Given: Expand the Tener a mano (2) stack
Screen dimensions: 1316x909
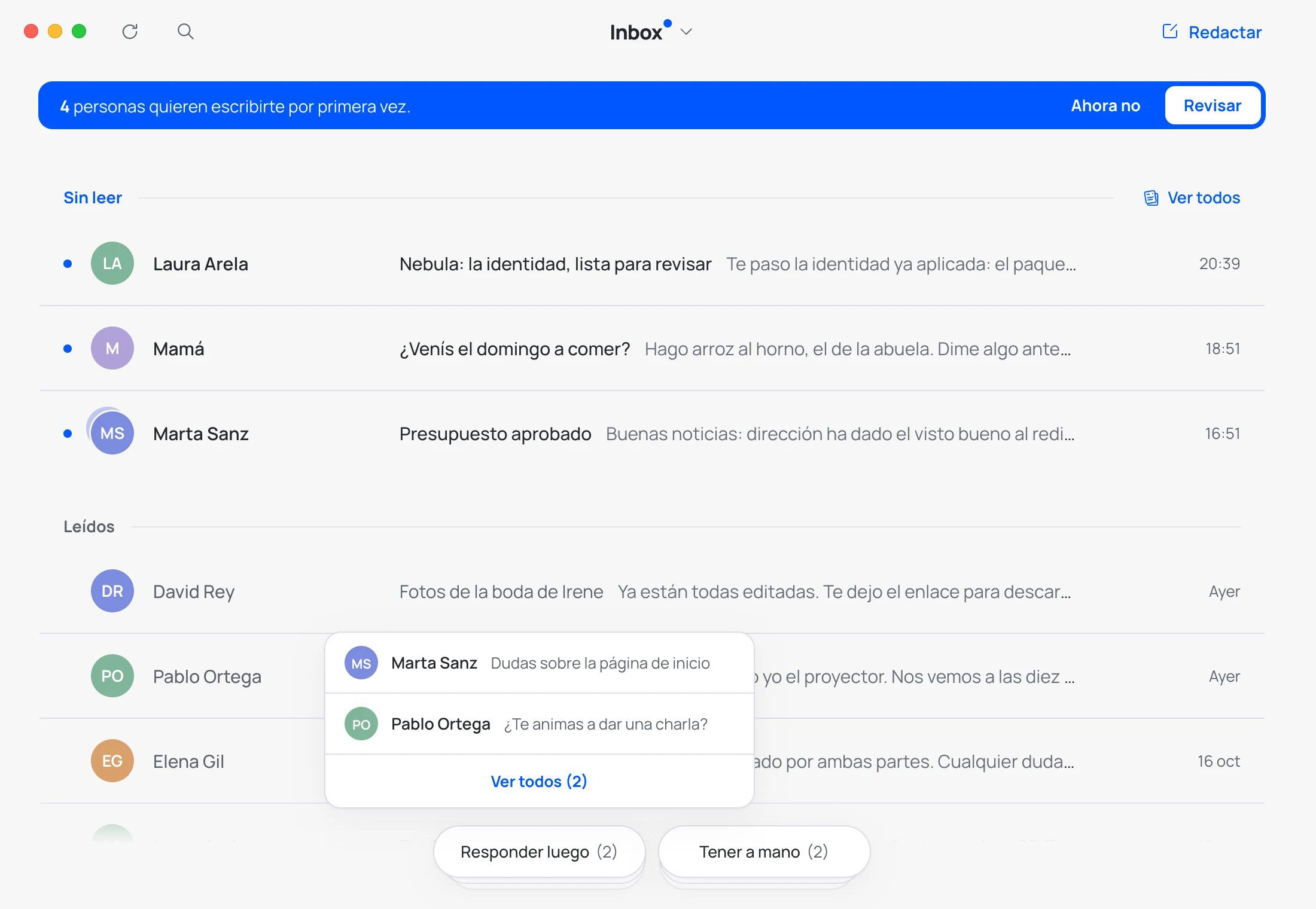Looking at the screenshot, I should click(764, 852).
